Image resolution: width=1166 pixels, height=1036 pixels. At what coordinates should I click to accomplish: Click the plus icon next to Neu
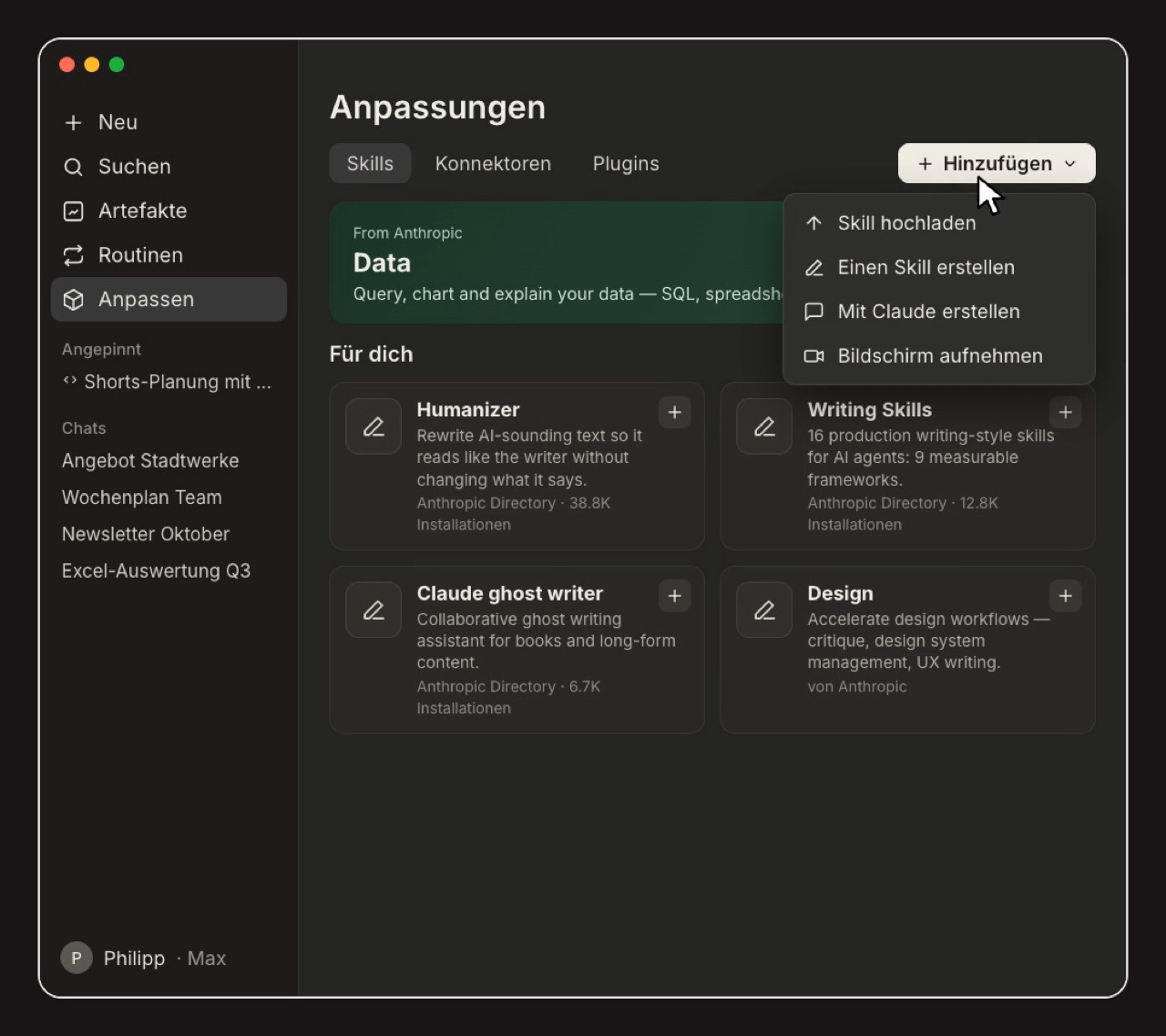(74, 122)
